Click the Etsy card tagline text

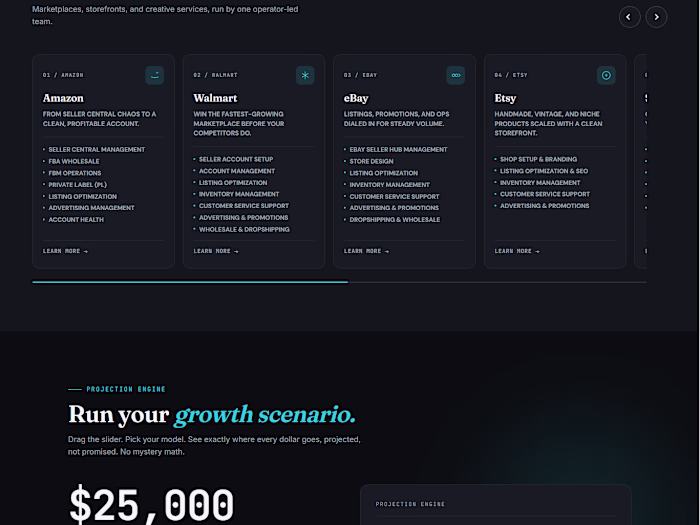point(548,124)
